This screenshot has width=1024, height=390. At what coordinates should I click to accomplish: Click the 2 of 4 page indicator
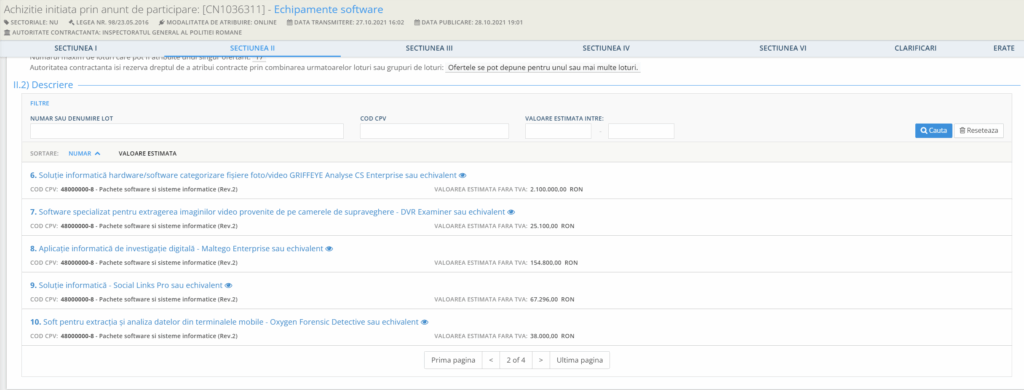tap(516, 360)
